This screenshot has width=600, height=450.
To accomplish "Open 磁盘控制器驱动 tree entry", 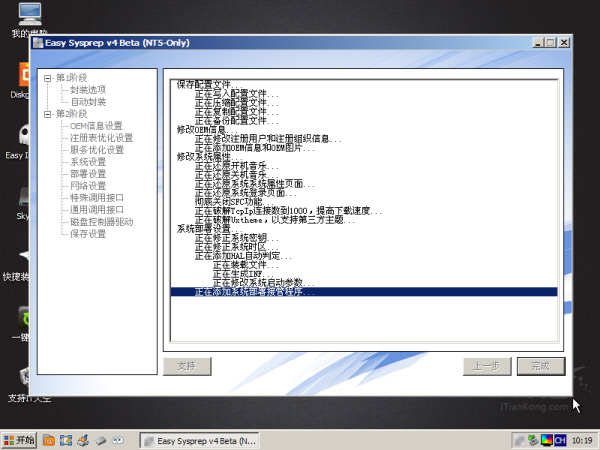I will coord(101,222).
